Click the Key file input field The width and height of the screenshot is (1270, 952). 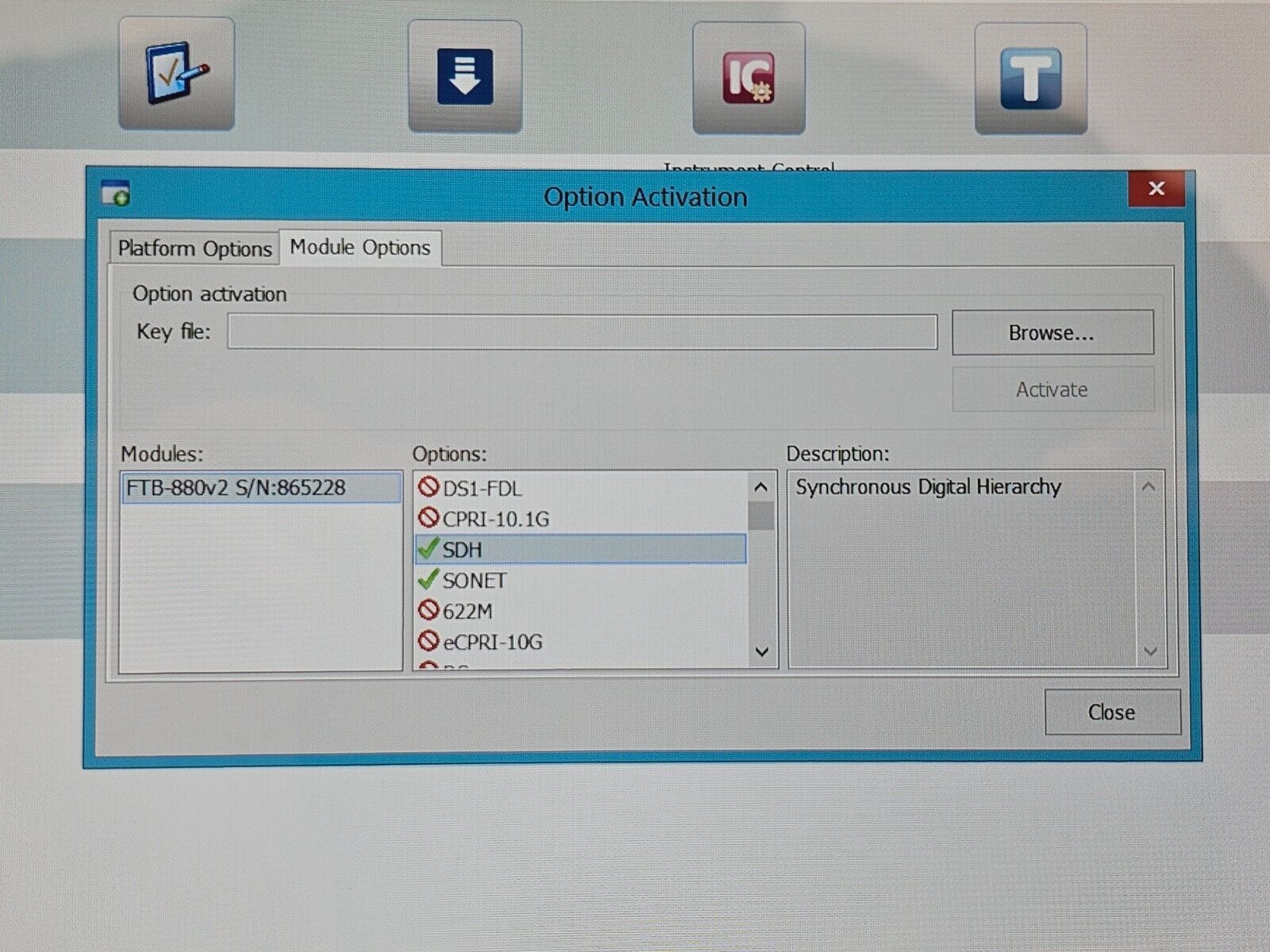pyautogui.click(x=583, y=332)
